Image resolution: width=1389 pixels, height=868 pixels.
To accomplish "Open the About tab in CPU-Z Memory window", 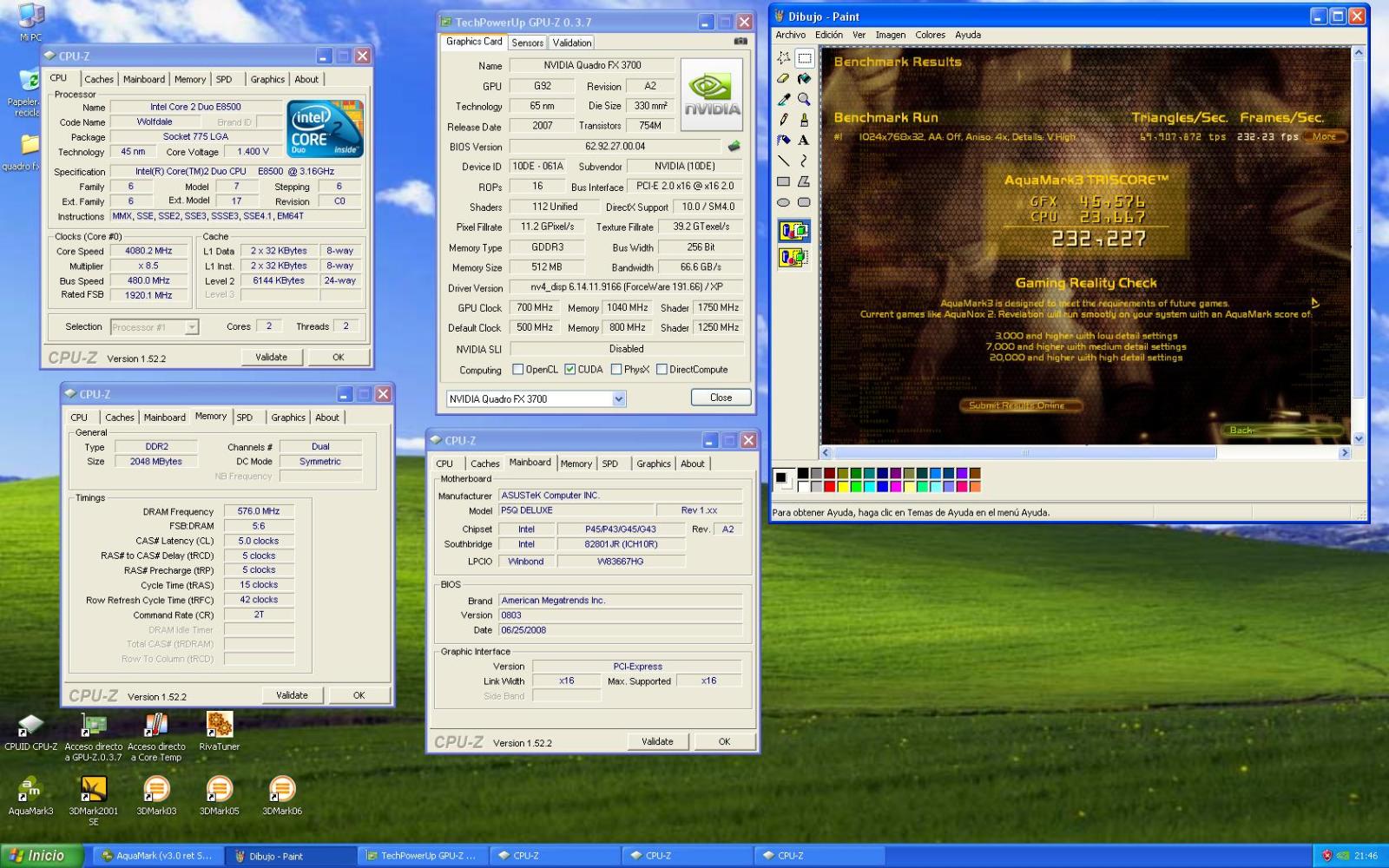I will pyautogui.click(x=327, y=418).
